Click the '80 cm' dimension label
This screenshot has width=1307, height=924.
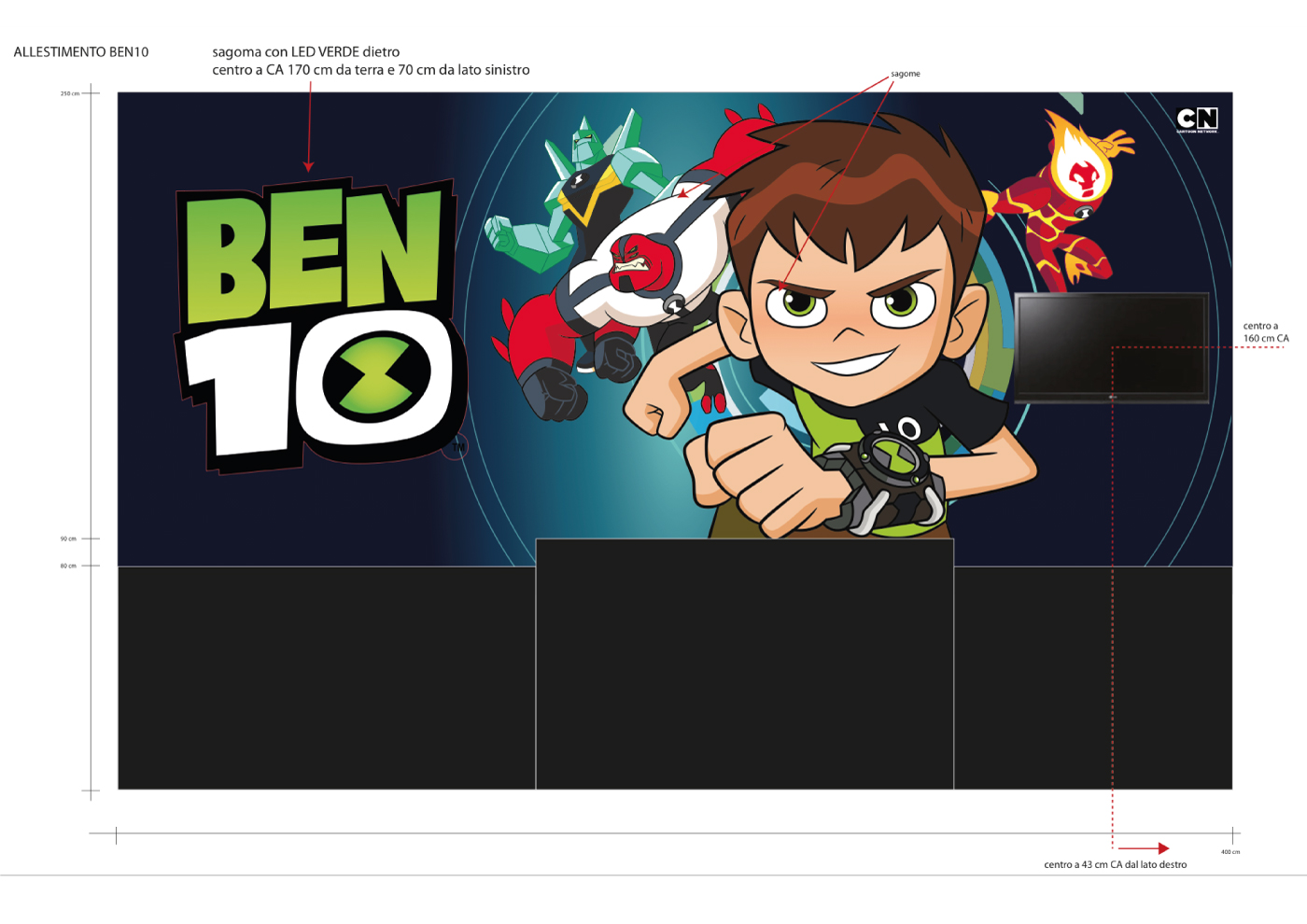(68, 566)
